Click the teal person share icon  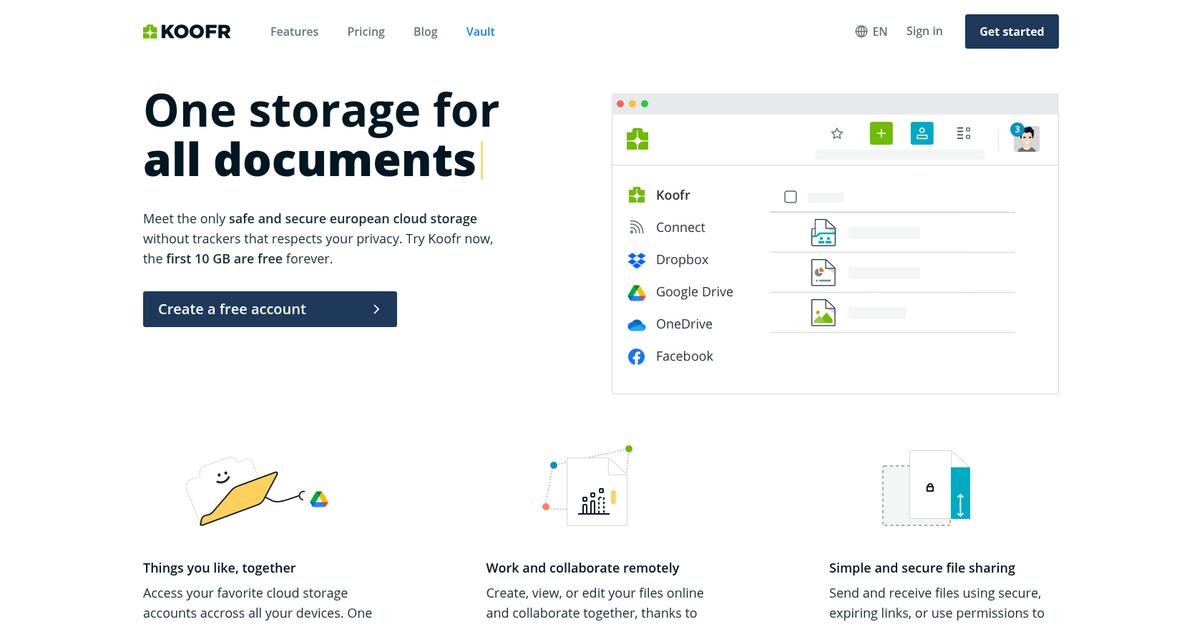point(922,133)
